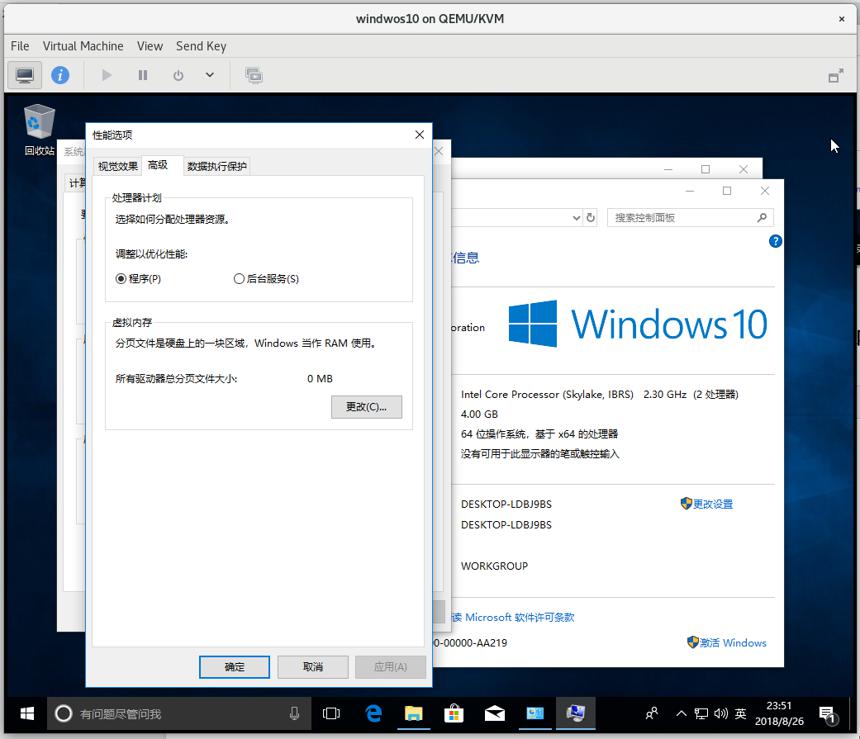Open the Mail app in taskbar

pos(495,713)
